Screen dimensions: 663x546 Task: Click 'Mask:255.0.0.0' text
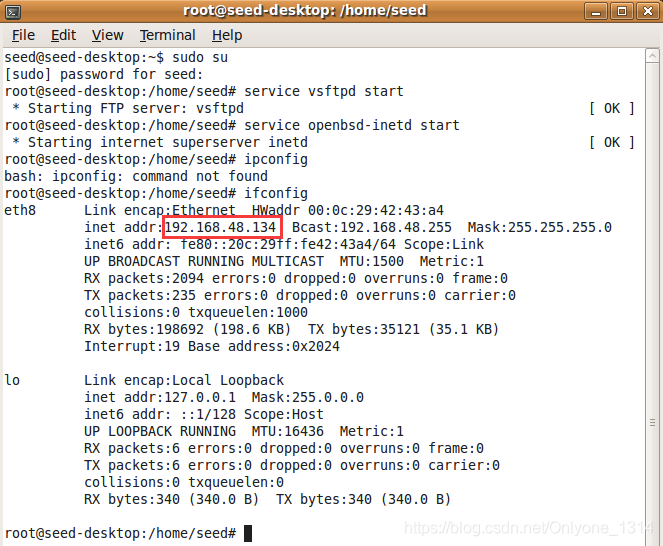(308, 397)
